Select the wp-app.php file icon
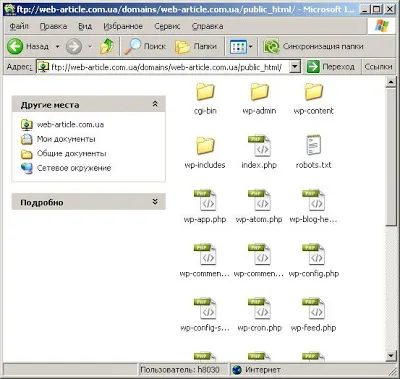This screenshot has width=400, height=379. pyautogui.click(x=205, y=200)
